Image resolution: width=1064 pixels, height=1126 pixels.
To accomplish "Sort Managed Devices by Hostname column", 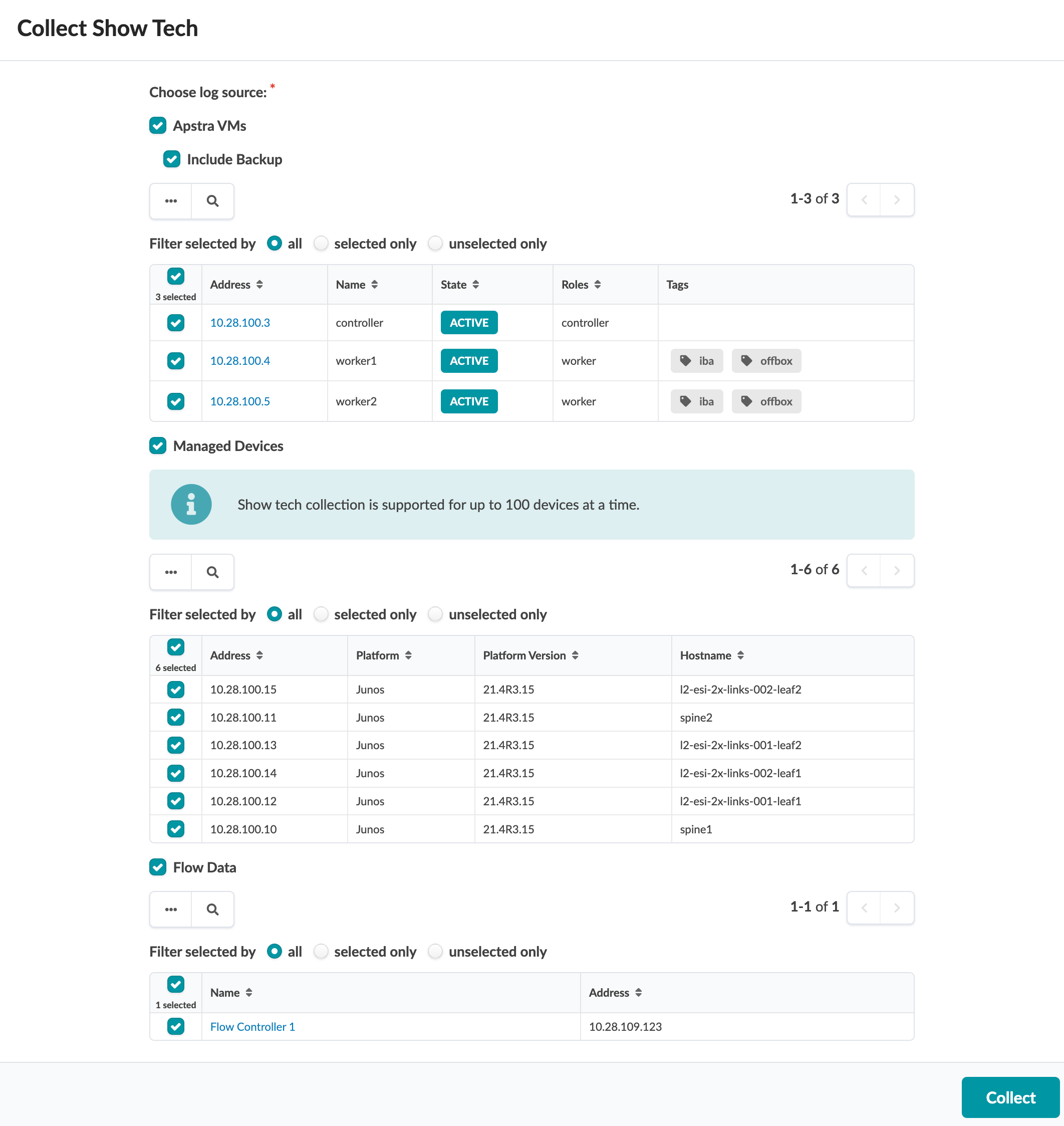I will pos(740,656).
